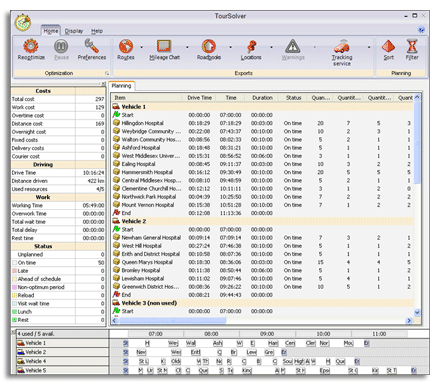Click the TourSolver application logo button

click(23, 22)
